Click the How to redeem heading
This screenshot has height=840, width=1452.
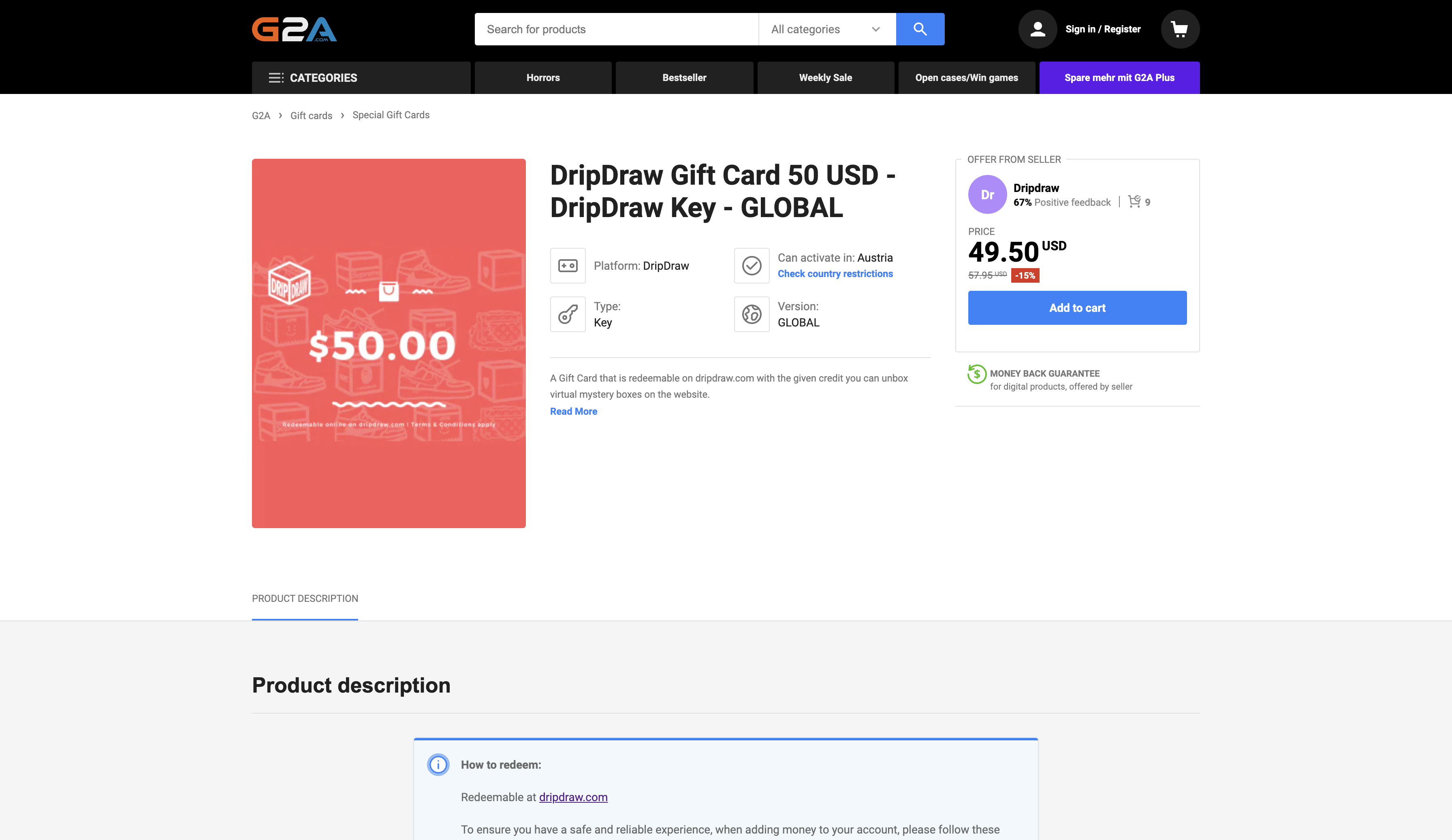click(x=501, y=765)
